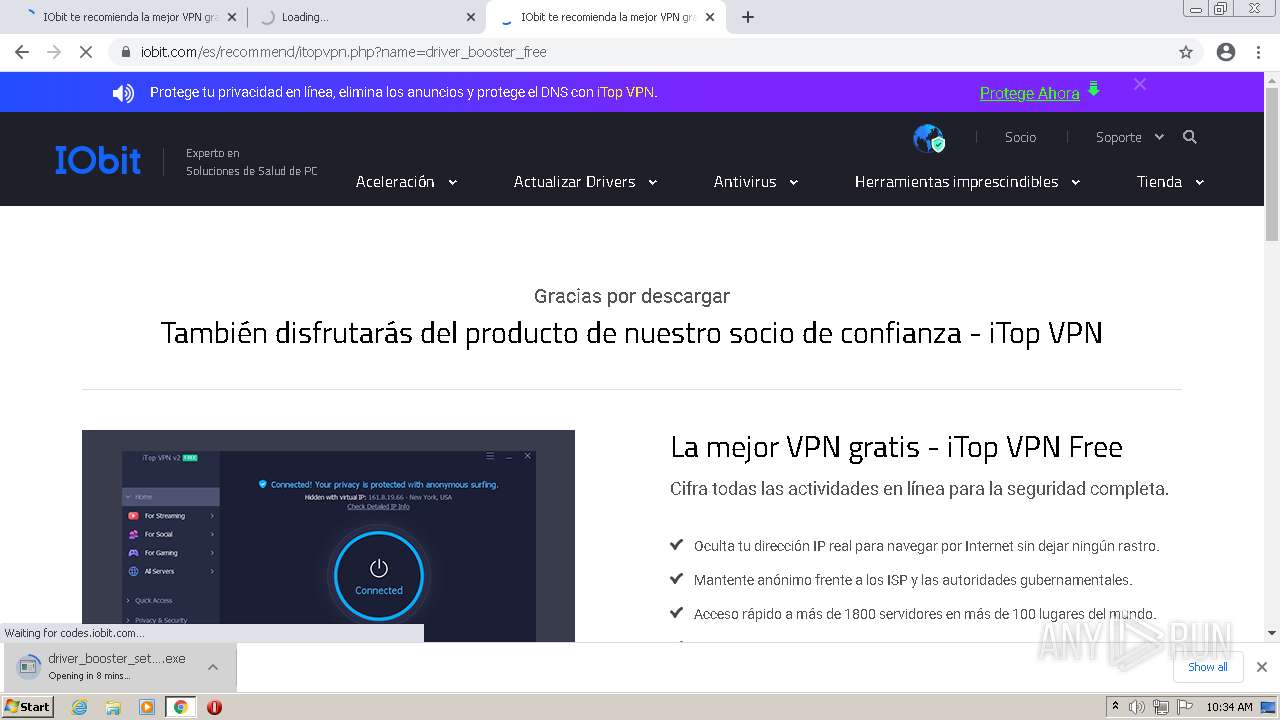Open Windows Media Player from taskbar
Image resolution: width=1280 pixels, height=720 pixels.
coord(147,707)
